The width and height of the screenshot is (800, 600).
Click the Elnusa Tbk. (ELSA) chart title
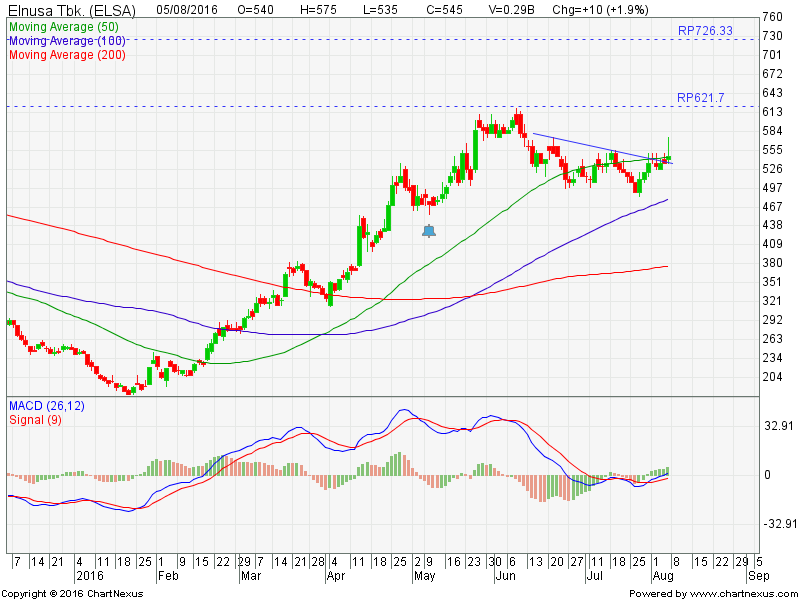72,10
